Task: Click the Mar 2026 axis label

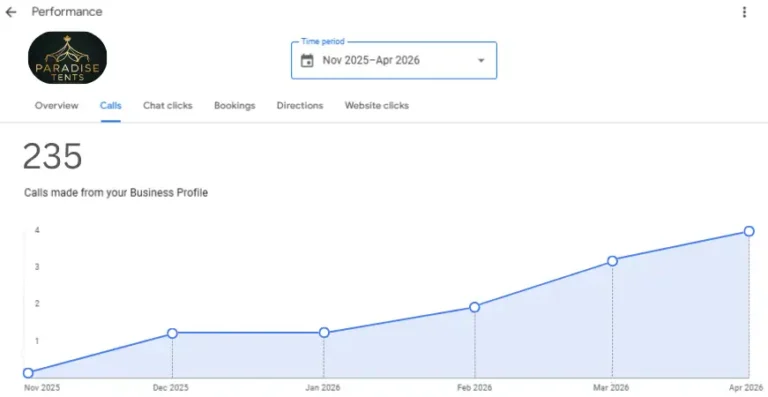Action: [x=611, y=388]
